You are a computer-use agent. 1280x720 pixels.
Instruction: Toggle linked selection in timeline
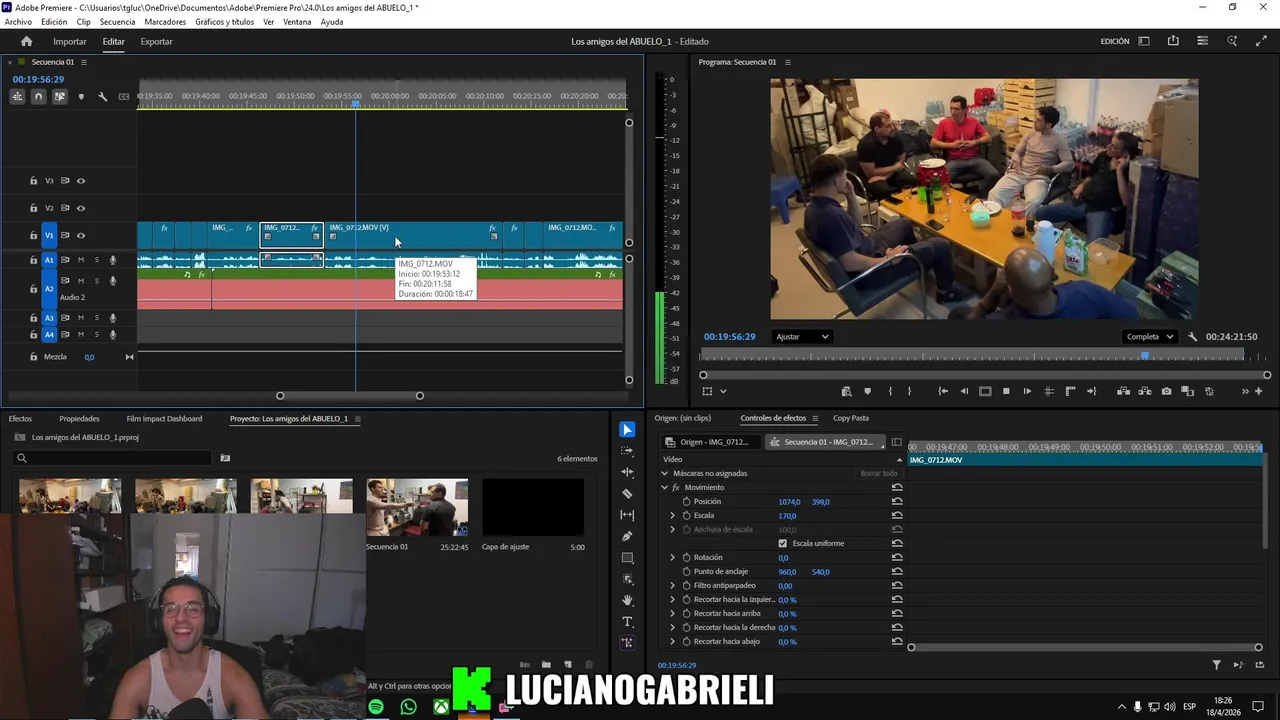point(60,97)
